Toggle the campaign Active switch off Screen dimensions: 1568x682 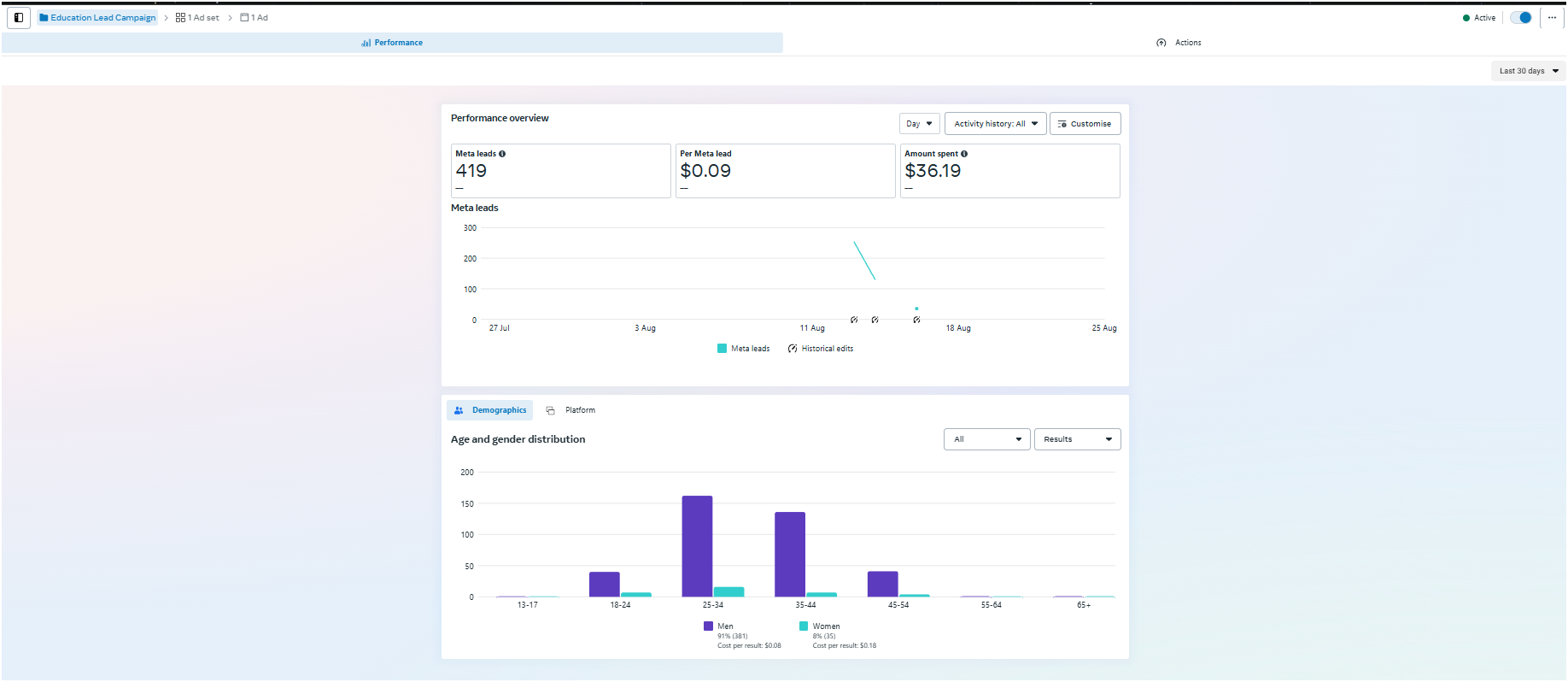[x=1521, y=17]
